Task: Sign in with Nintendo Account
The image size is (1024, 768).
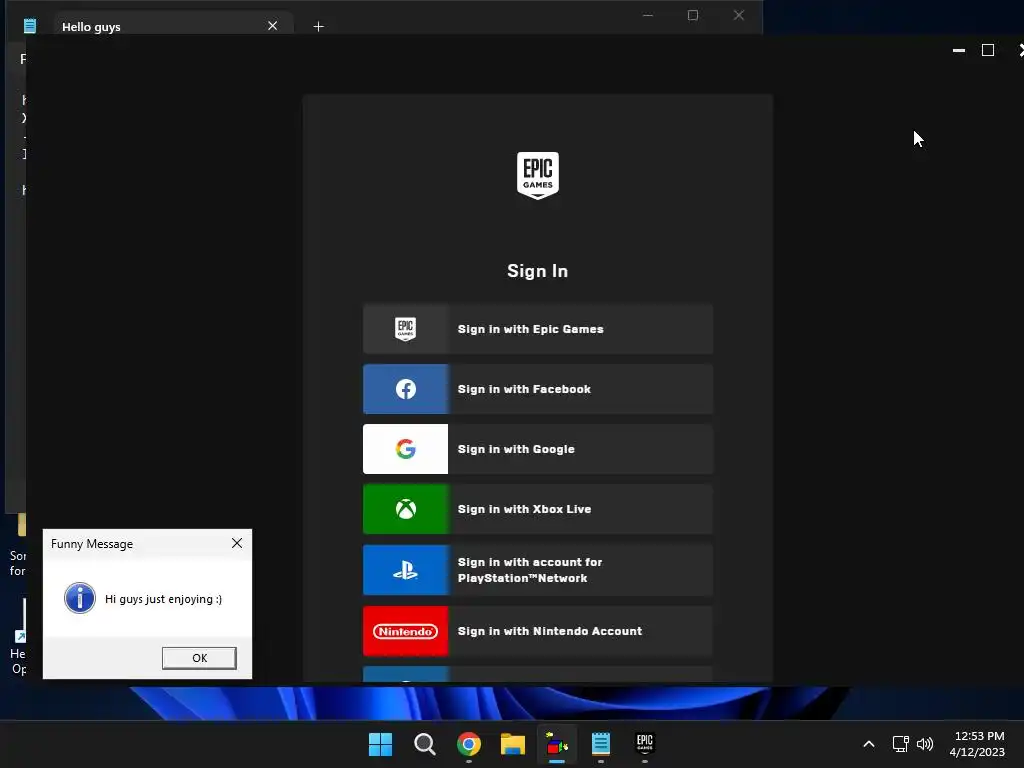Action: point(537,631)
